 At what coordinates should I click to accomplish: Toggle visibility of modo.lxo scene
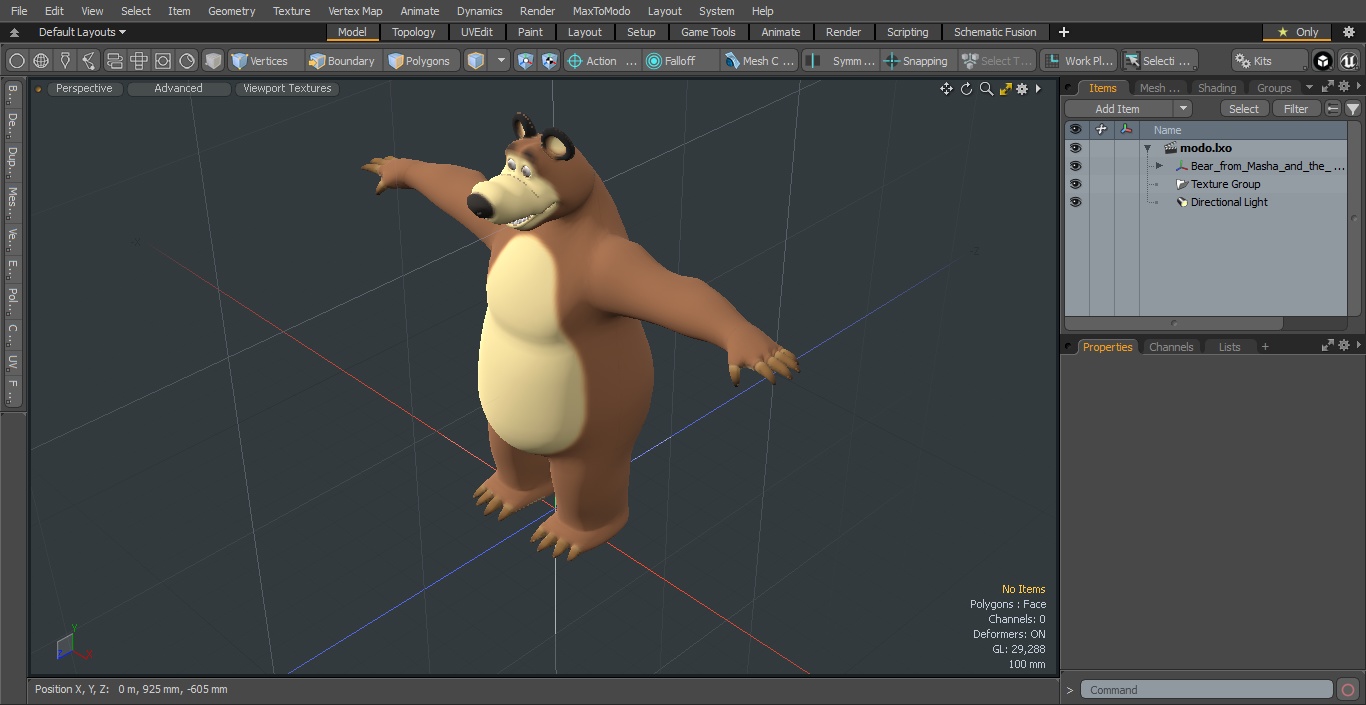(1075, 148)
